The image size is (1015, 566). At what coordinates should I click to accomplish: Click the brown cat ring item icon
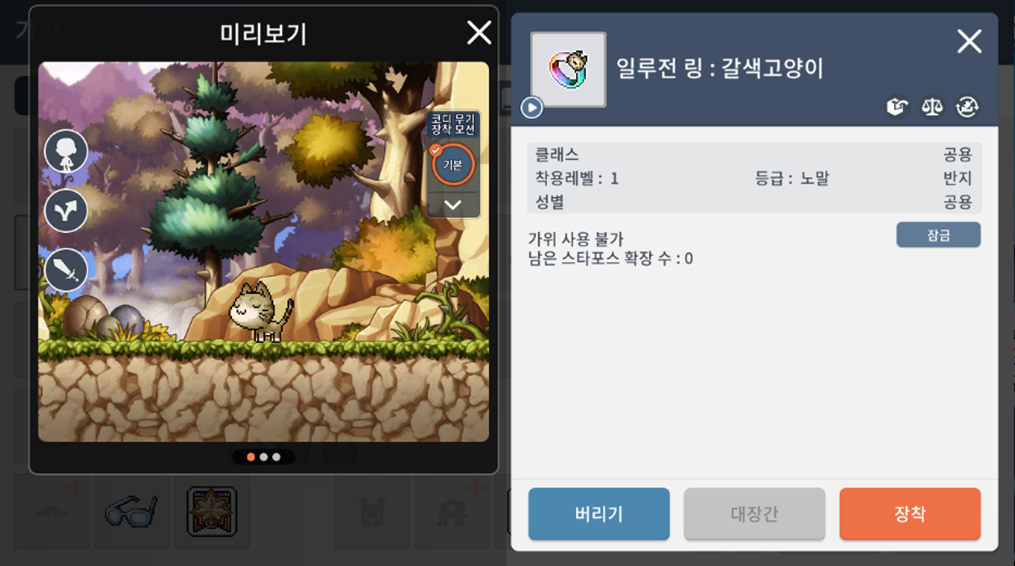point(568,69)
